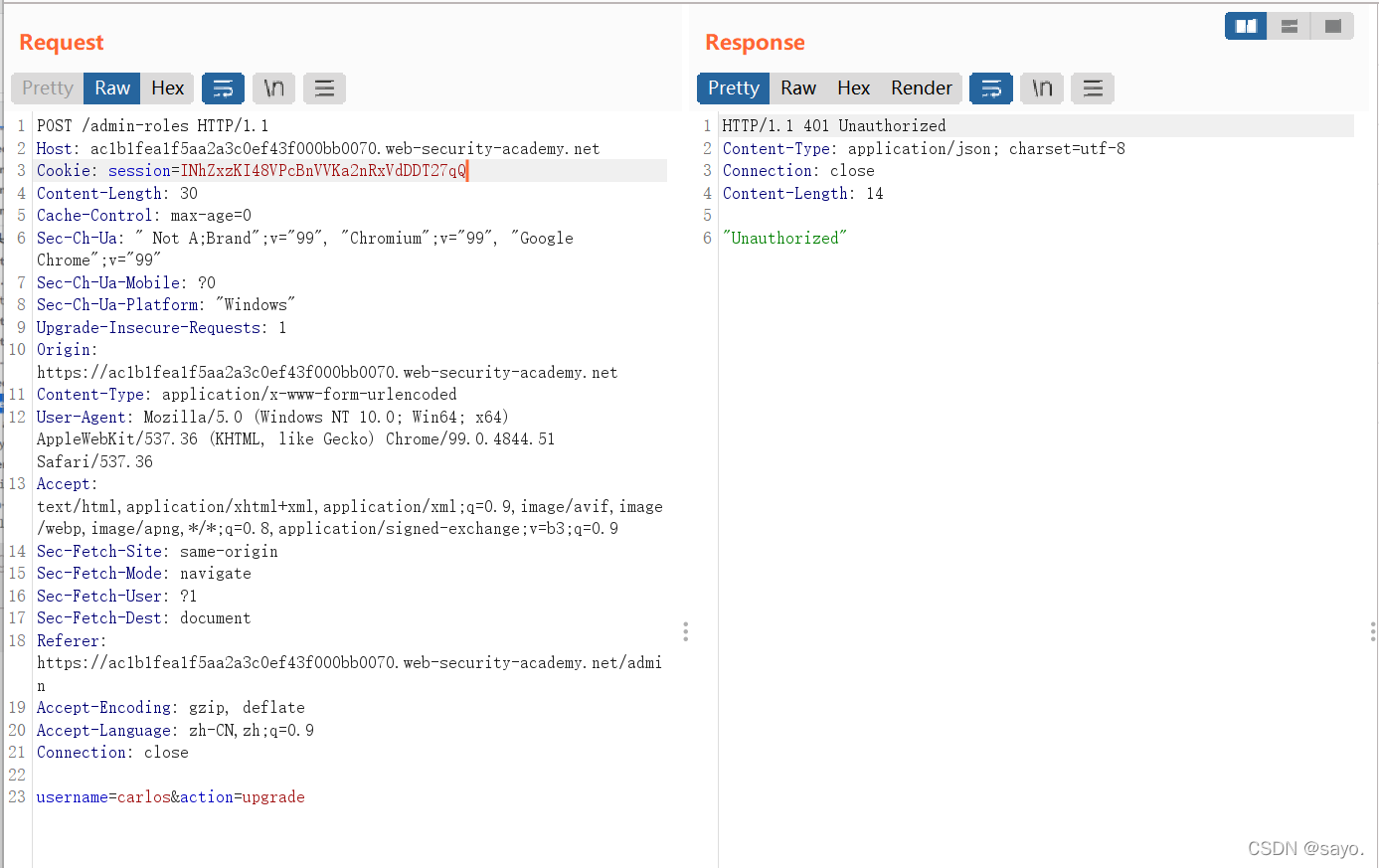1379x868 pixels.
Task: Click the 'Upgrade-Insecure-Requests: 1' header
Action: [162, 328]
